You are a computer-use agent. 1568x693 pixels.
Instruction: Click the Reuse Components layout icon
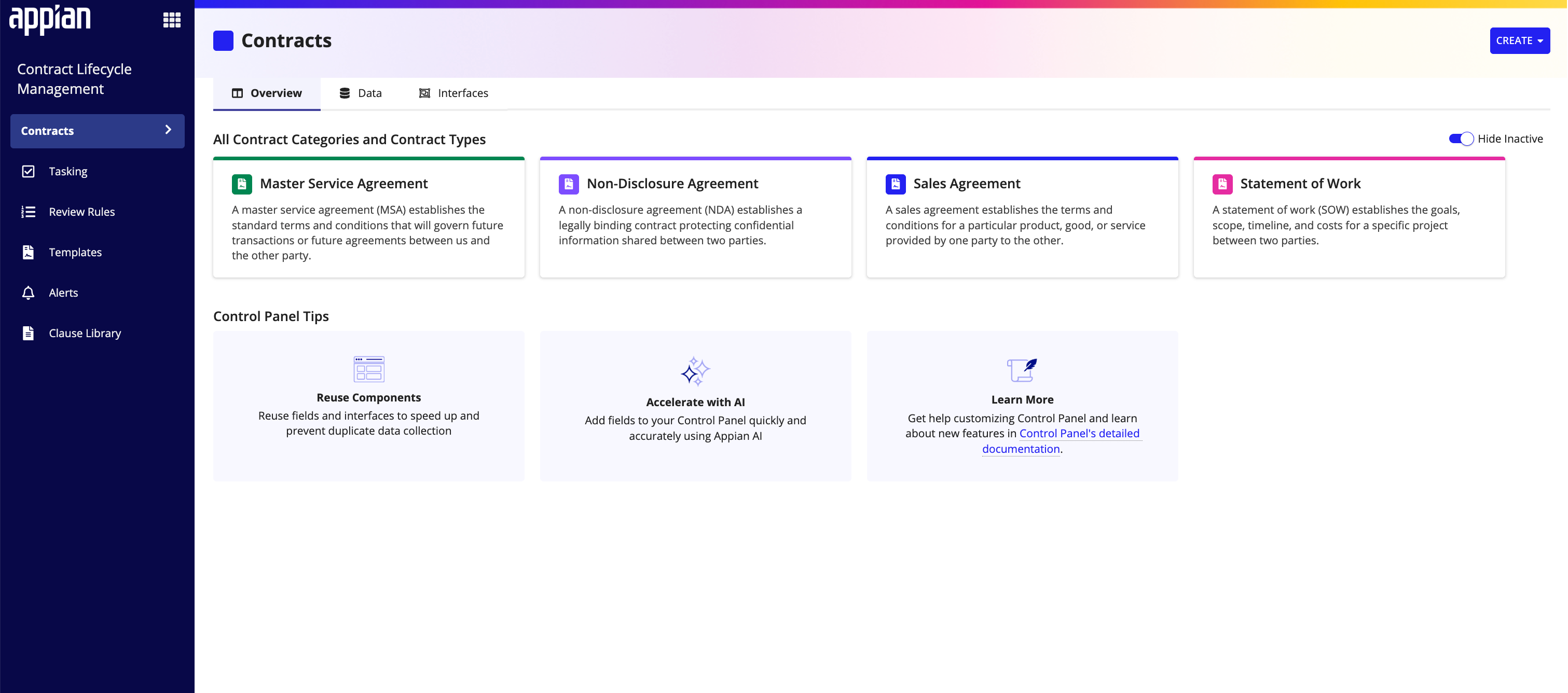pos(369,369)
